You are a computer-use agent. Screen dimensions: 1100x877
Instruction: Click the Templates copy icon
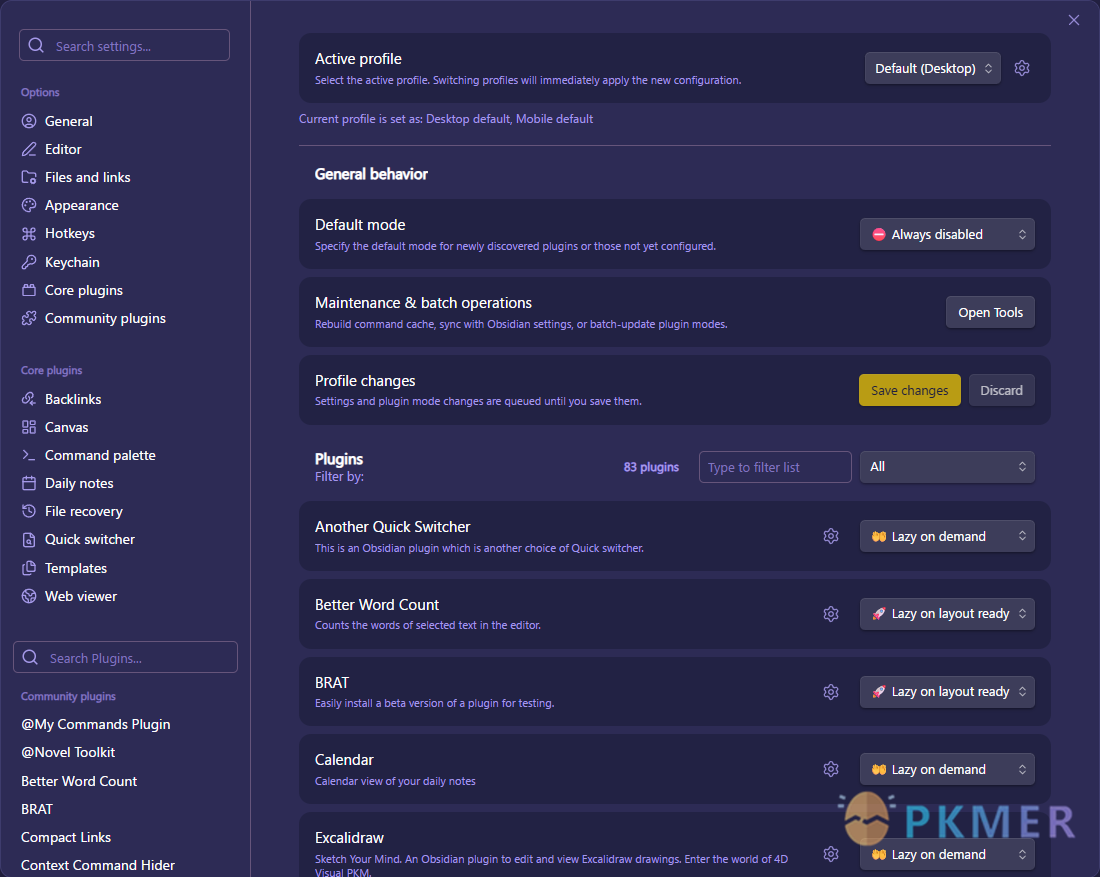[x=29, y=568]
